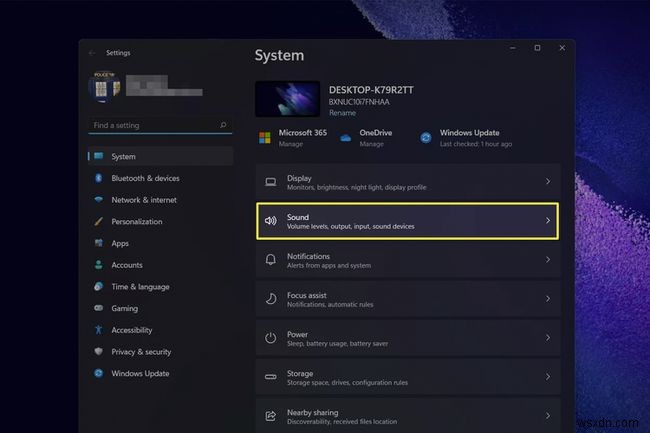The height and width of the screenshot is (433, 650).
Task: Manage OneDrive storage
Action: [371, 144]
